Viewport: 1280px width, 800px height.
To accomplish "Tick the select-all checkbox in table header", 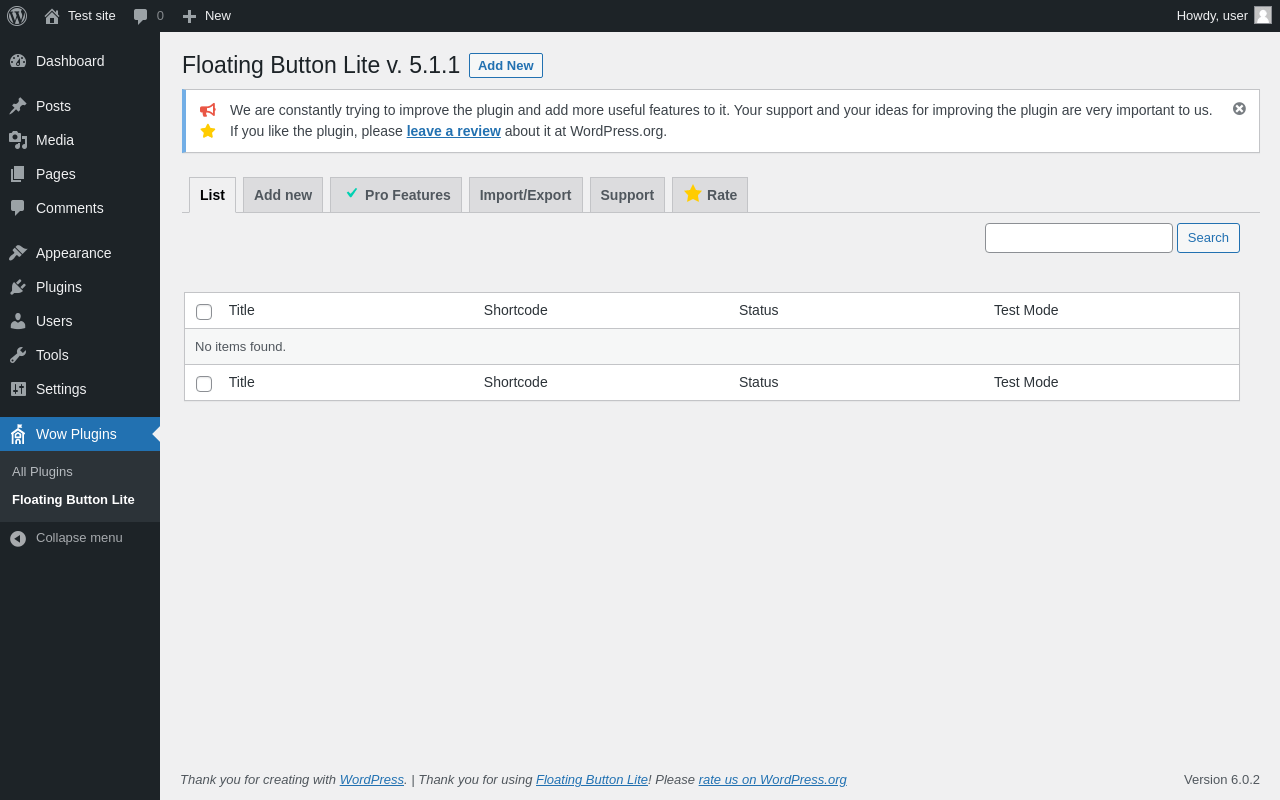I will click(x=204, y=312).
